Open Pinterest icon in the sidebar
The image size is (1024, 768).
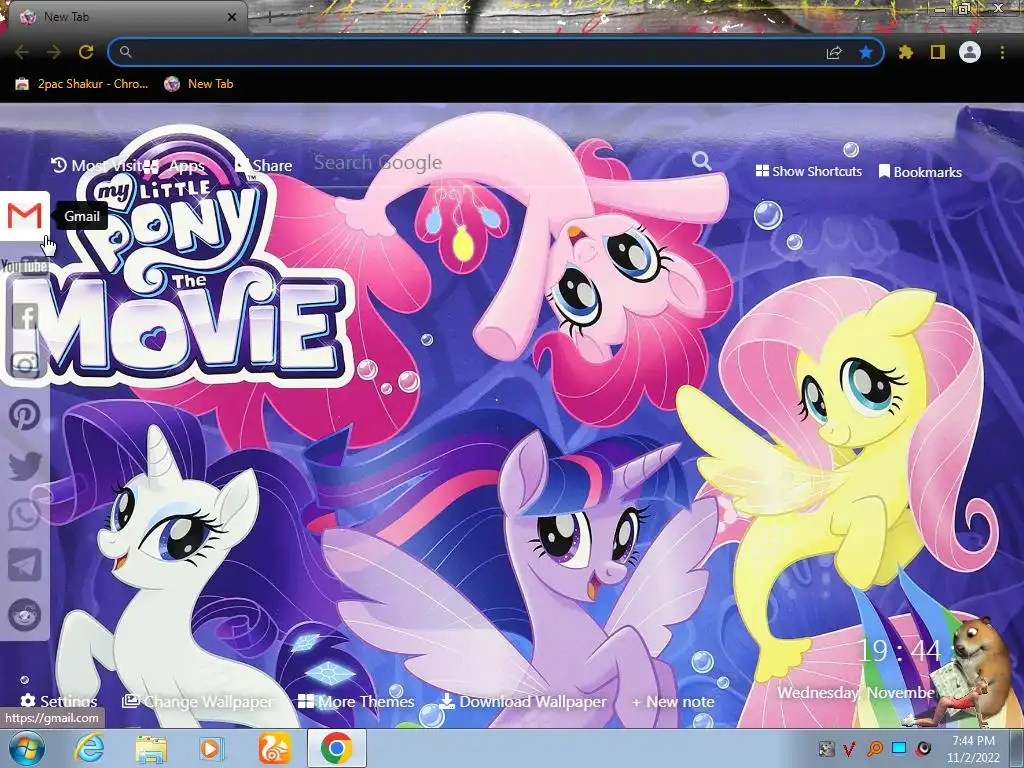tap(25, 415)
